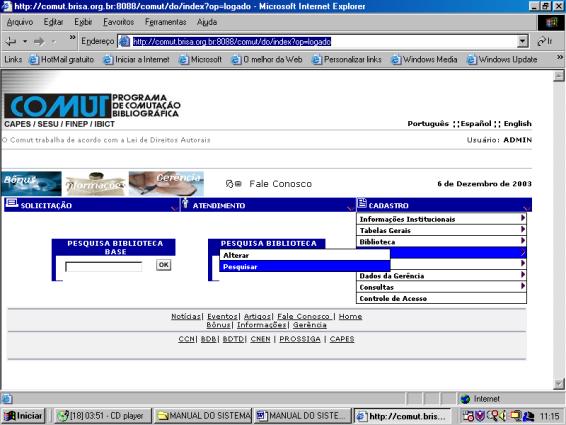Open the Informações banner image
Image resolution: width=566 pixels, height=425 pixels.
tap(95, 183)
